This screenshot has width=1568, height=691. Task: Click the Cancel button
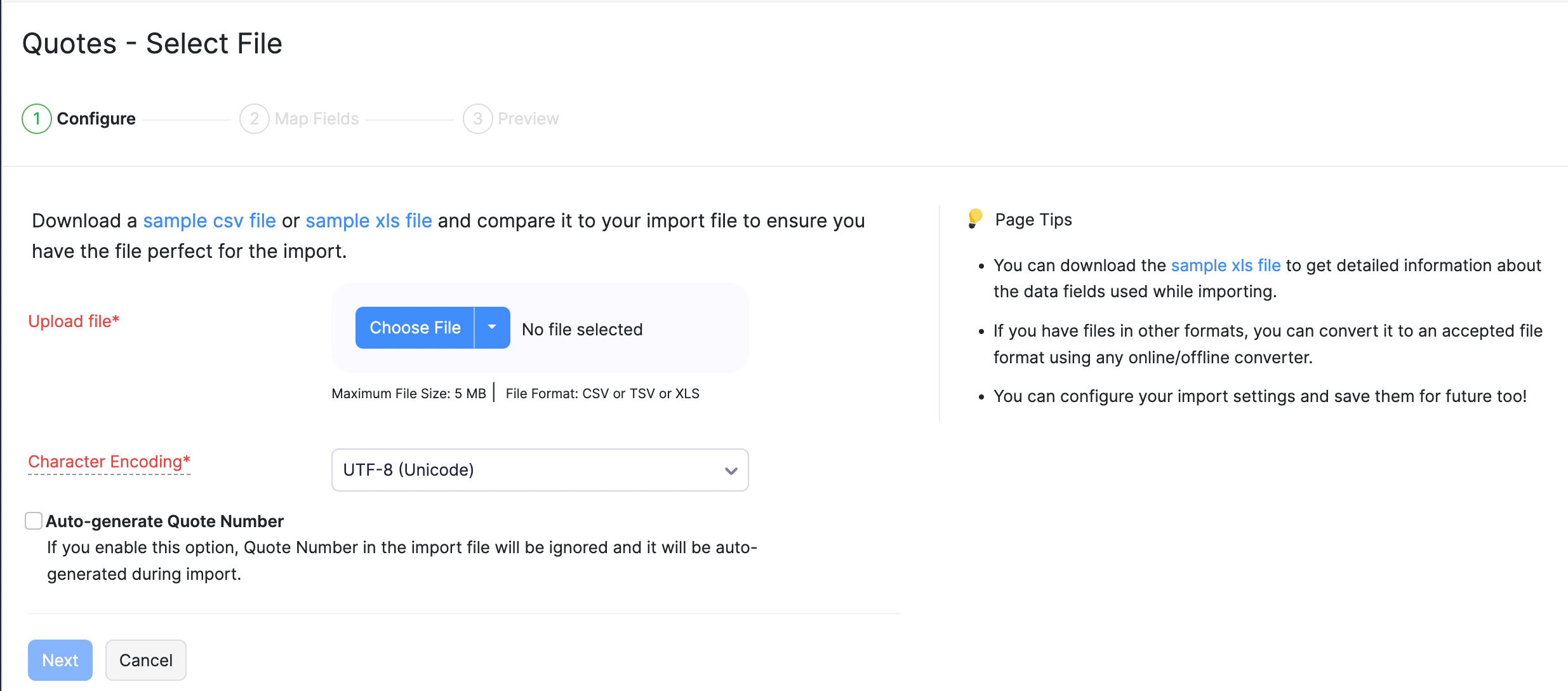tap(145, 660)
